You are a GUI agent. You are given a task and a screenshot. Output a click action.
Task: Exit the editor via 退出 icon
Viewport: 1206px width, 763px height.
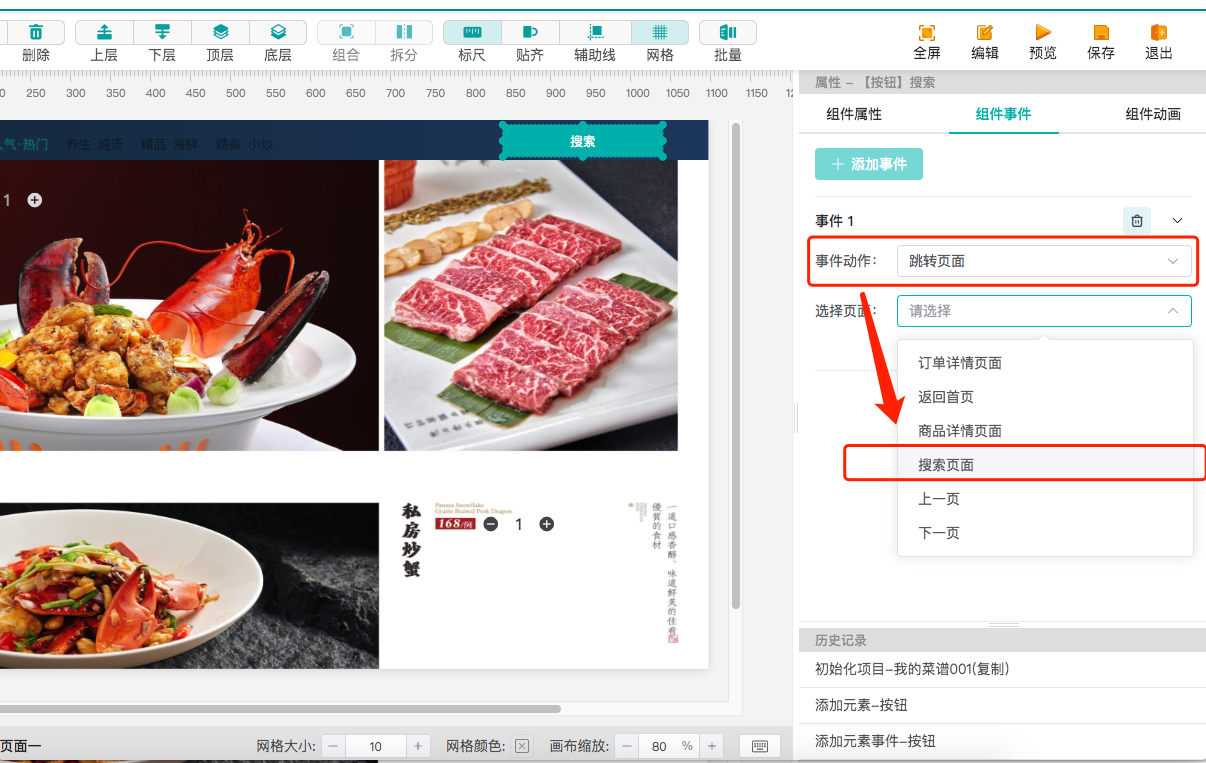pyautogui.click(x=1159, y=33)
